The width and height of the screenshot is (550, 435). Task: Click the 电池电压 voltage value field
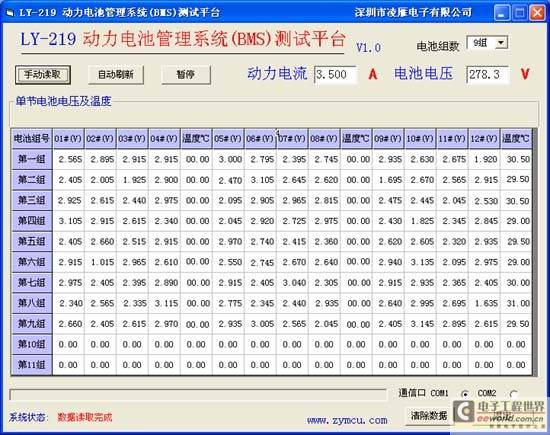[x=487, y=74]
